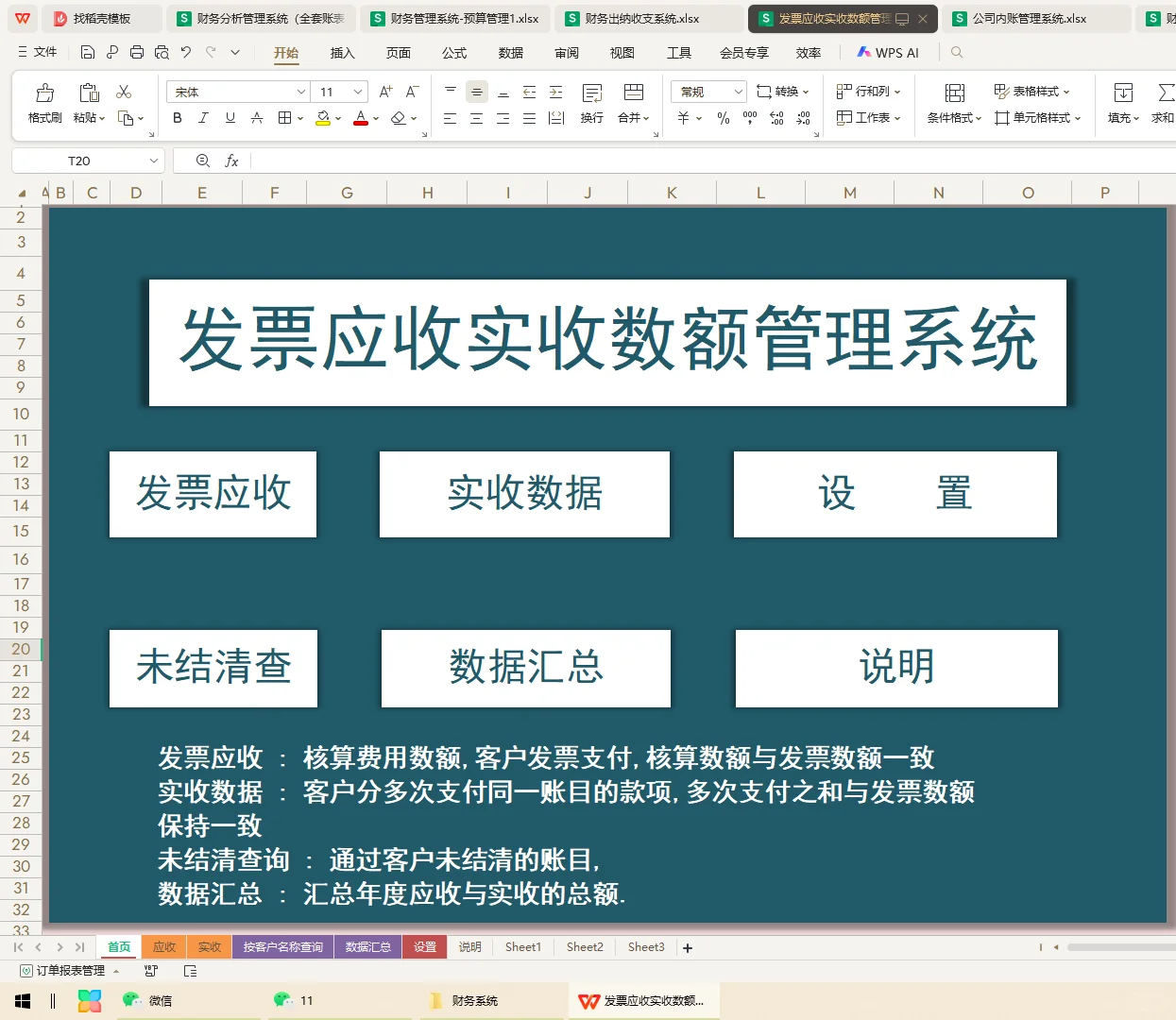Image resolution: width=1176 pixels, height=1020 pixels.
Task: Click the 发票应收 navigation button
Action: (x=213, y=494)
